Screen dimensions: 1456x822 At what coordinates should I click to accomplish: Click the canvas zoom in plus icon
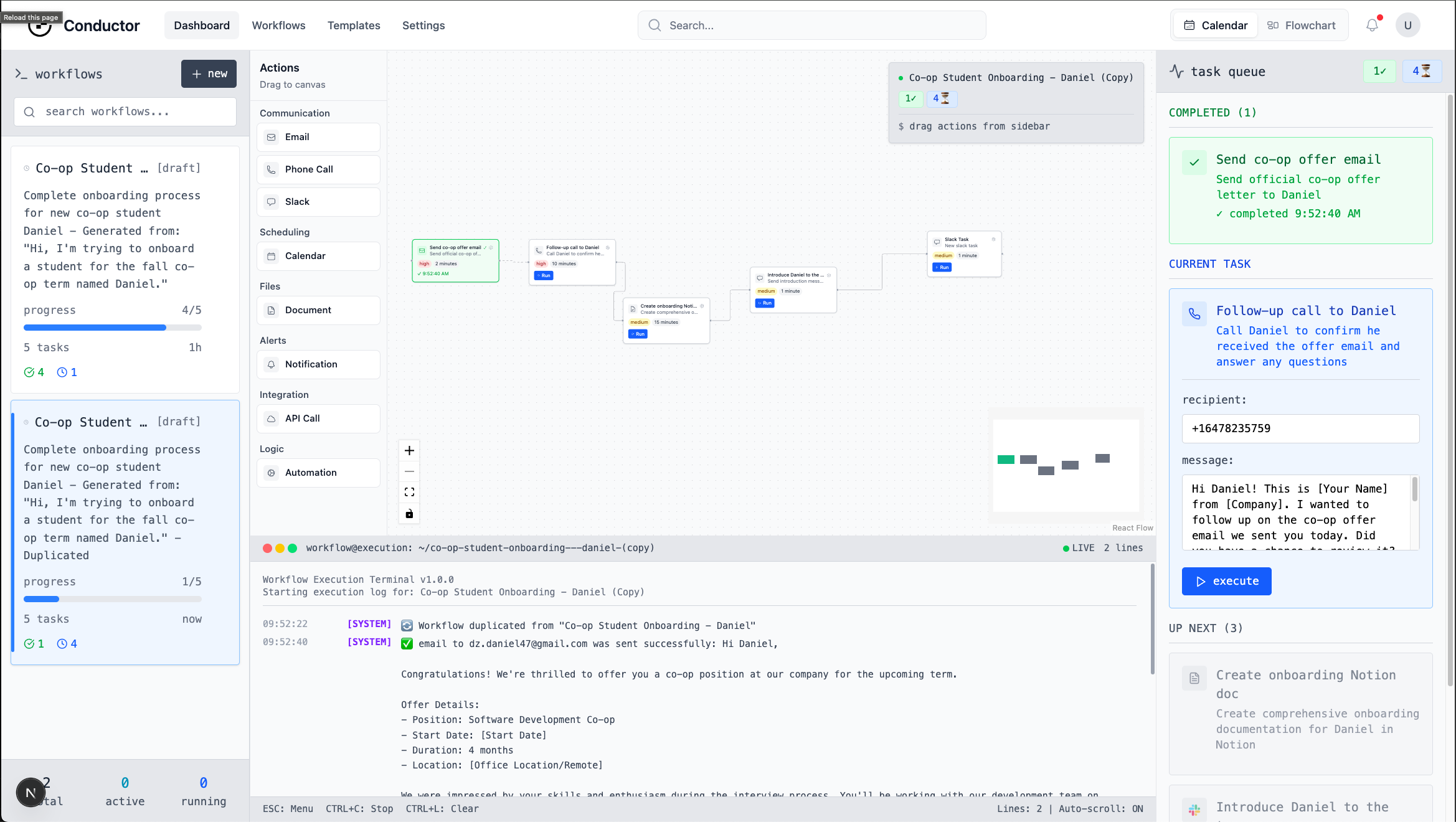click(x=409, y=450)
